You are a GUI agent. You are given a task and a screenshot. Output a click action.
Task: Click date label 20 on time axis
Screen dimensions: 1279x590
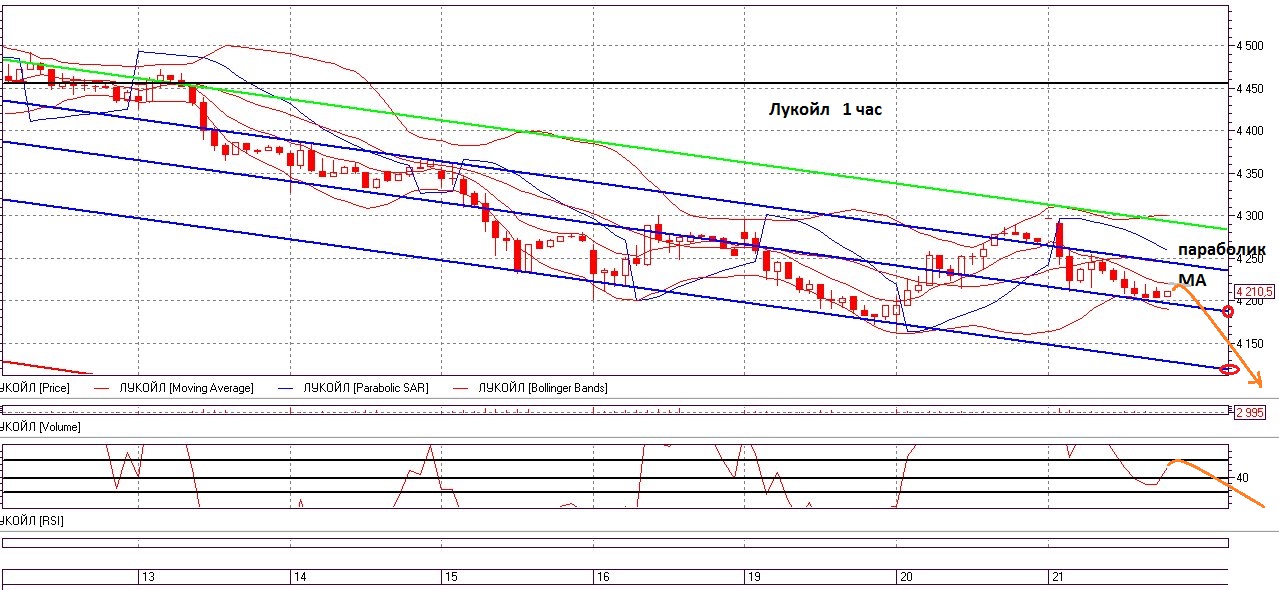point(906,578)
